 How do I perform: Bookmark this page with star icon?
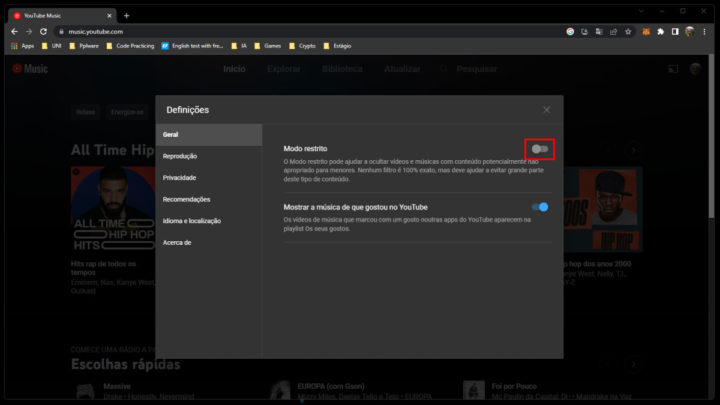628,32
